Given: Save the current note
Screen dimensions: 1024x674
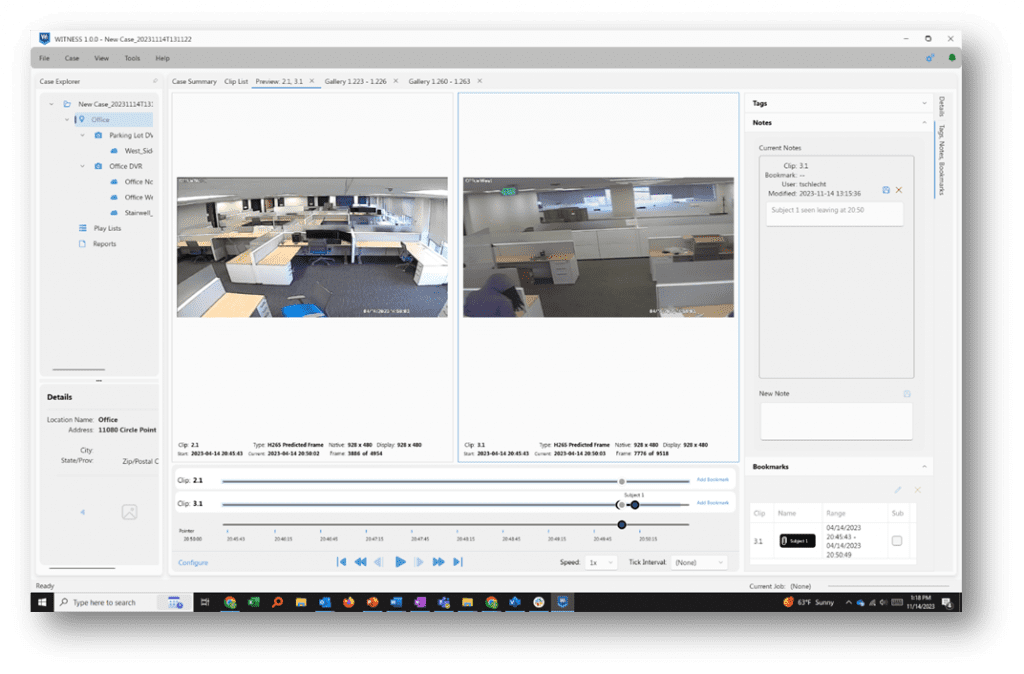Looking at the screenshot, I should (887, 190).
